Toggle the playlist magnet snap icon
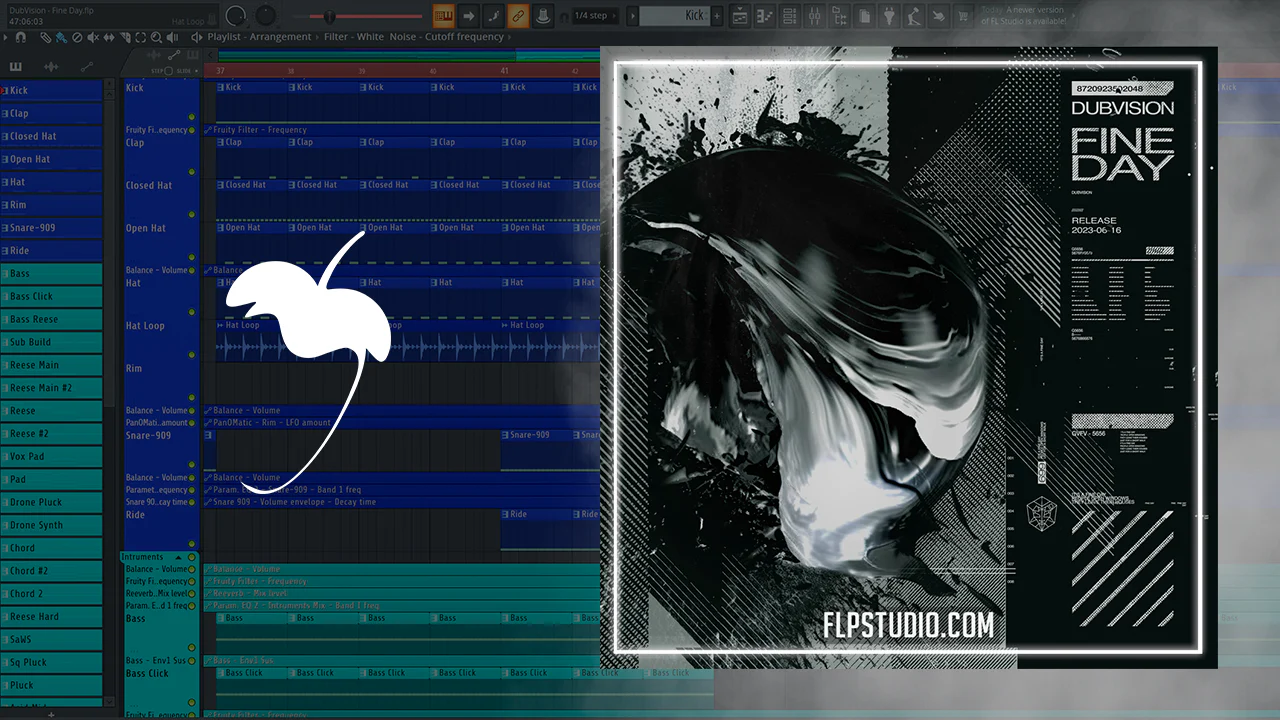The height and width of the screenshot is (720, 1280). point(21,37)
